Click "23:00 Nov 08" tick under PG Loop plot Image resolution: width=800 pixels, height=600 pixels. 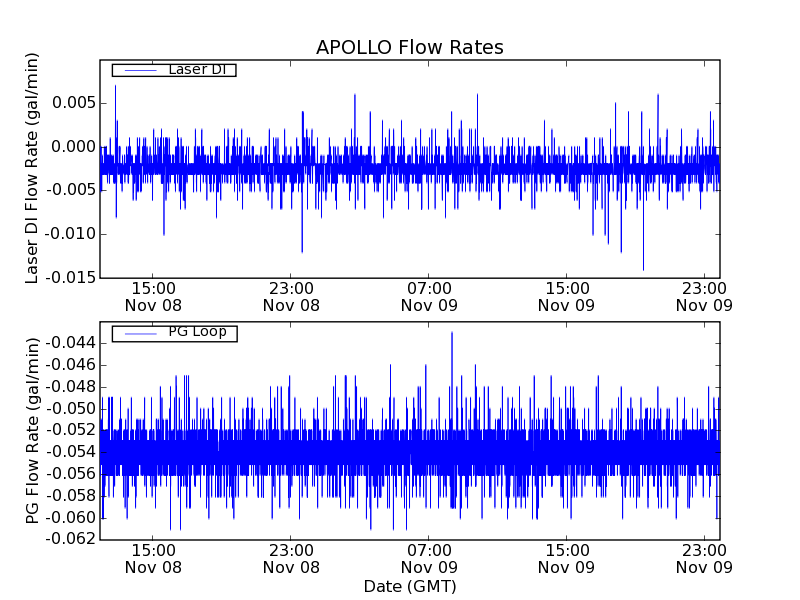pos(291,558)
